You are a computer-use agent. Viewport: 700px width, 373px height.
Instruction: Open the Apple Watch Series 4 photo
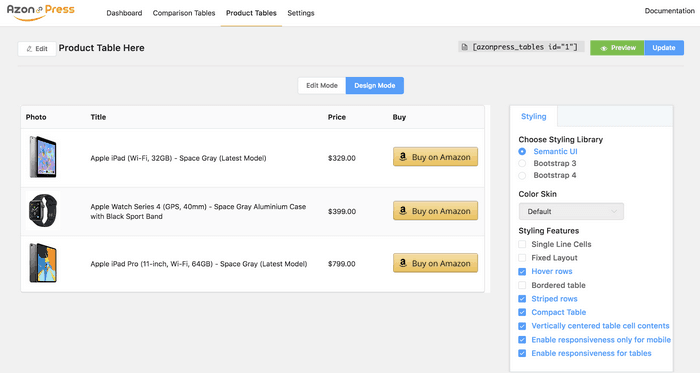tap(43, 211)
